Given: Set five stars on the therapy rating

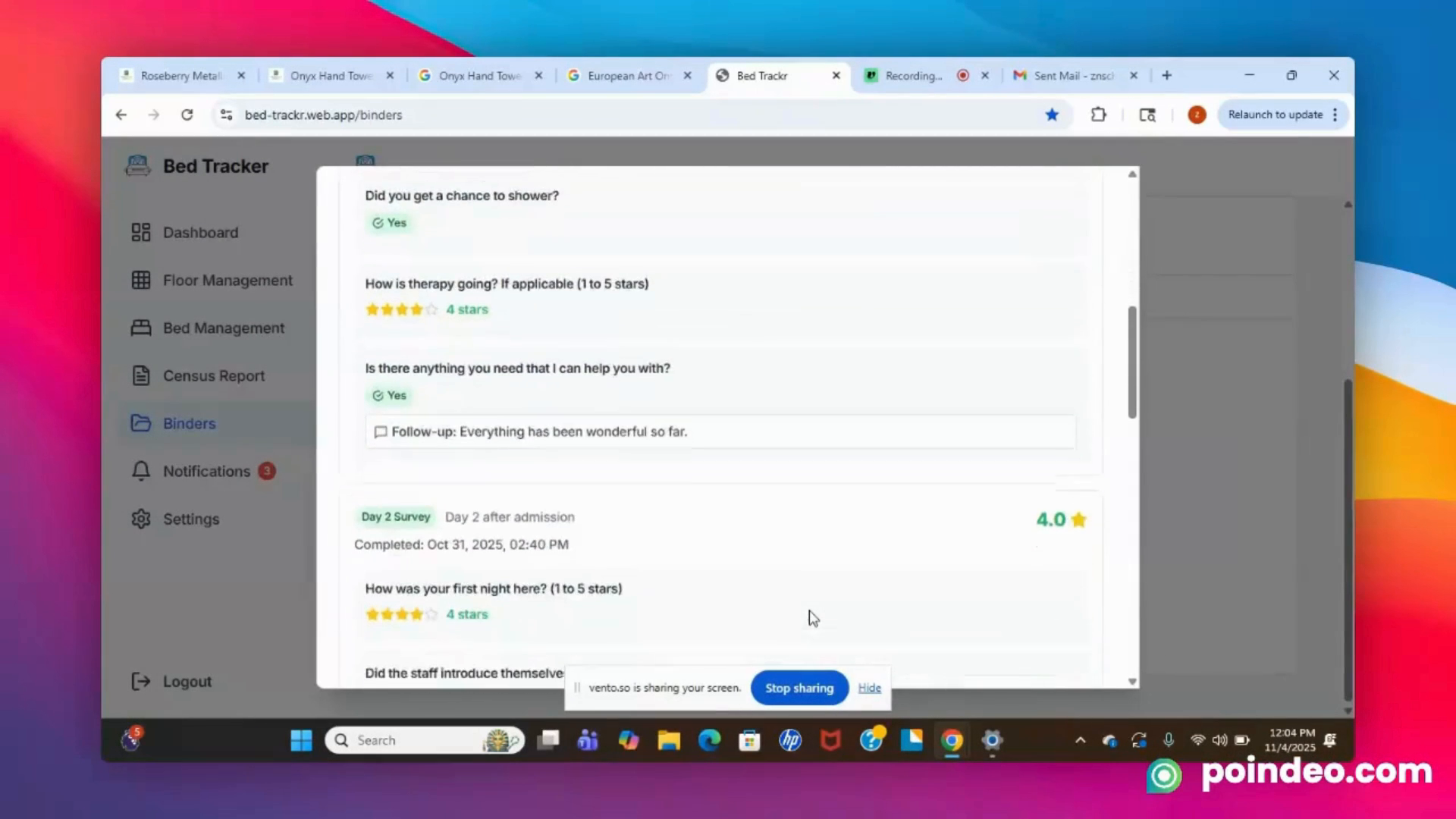Looking at the screenshot, I should (x=431, y=309).
